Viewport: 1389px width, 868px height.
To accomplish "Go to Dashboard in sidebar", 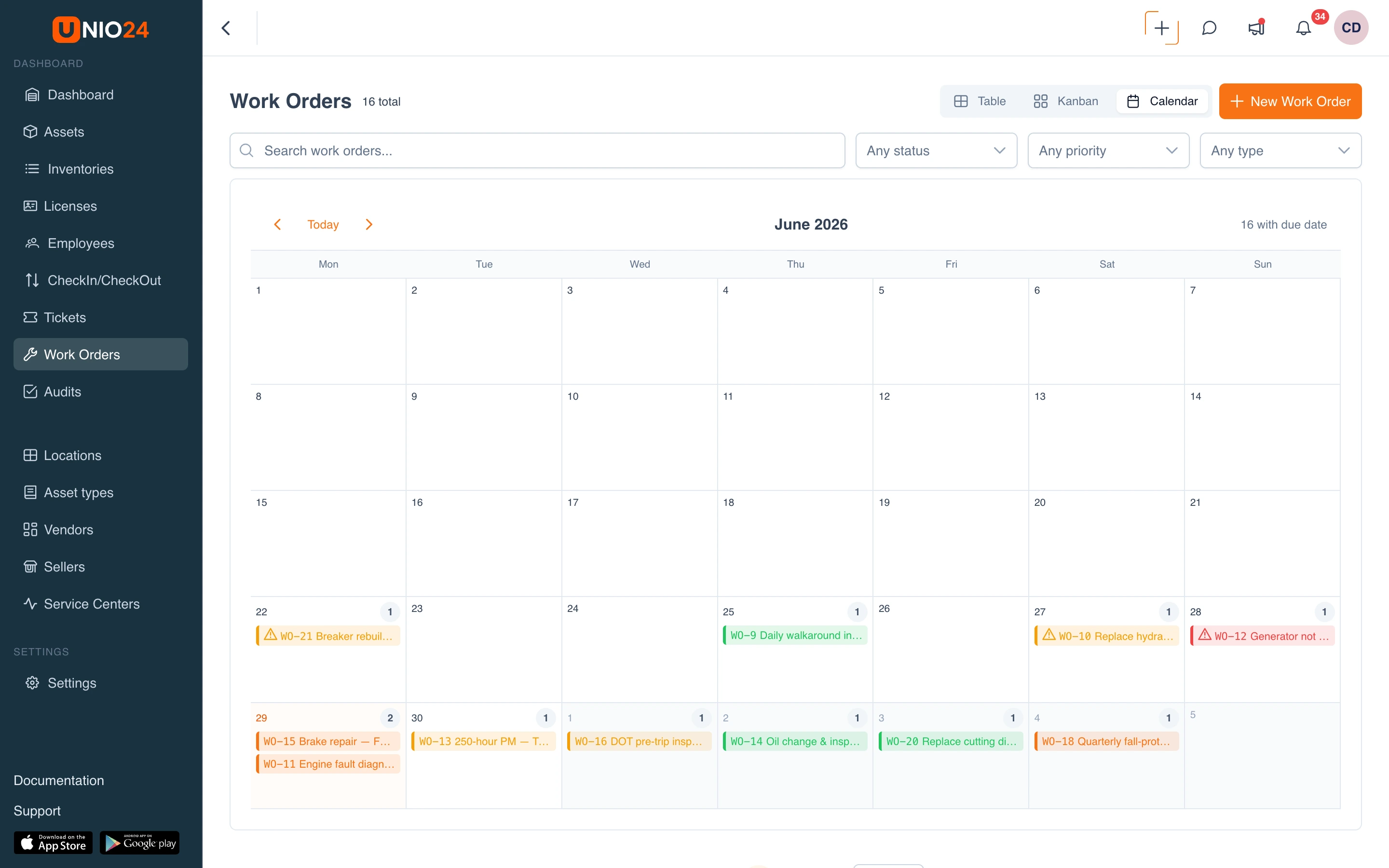I will pos(100,95).
